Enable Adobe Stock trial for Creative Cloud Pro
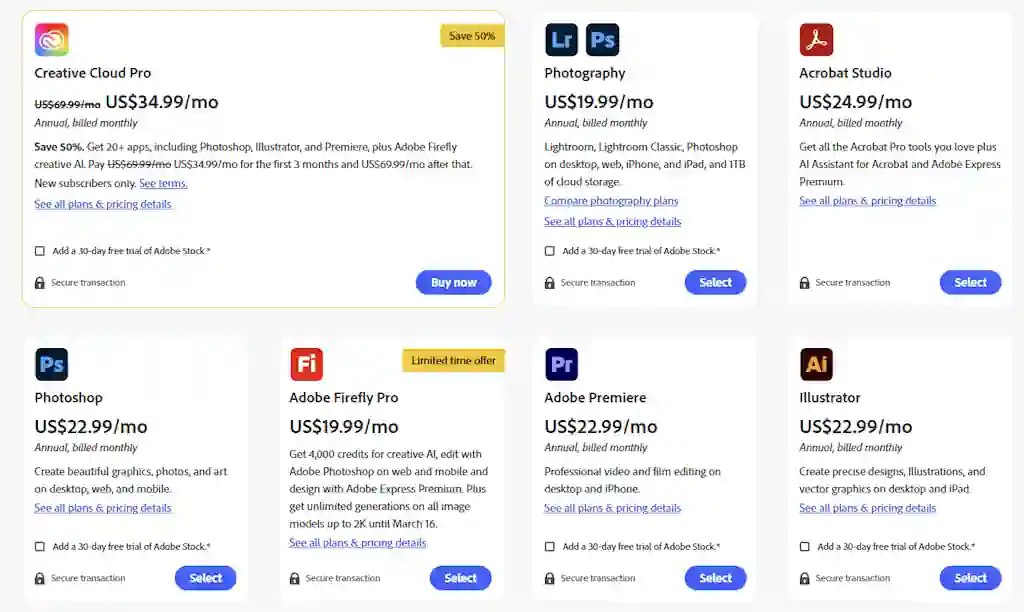Viewport: 1024px width, 612px height. pyautogui.click(x=40, y=251)
